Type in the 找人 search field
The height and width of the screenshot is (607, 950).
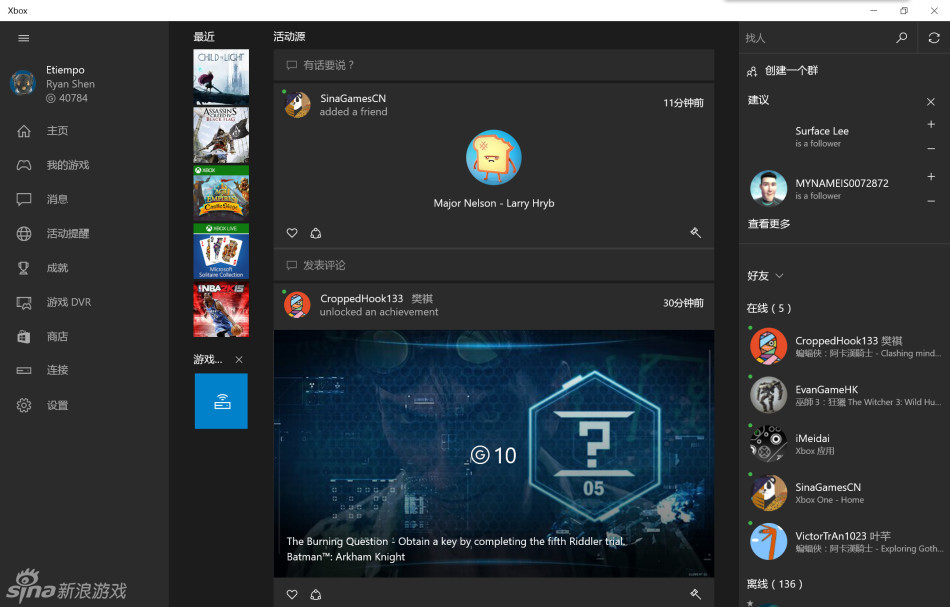[815, 38]
